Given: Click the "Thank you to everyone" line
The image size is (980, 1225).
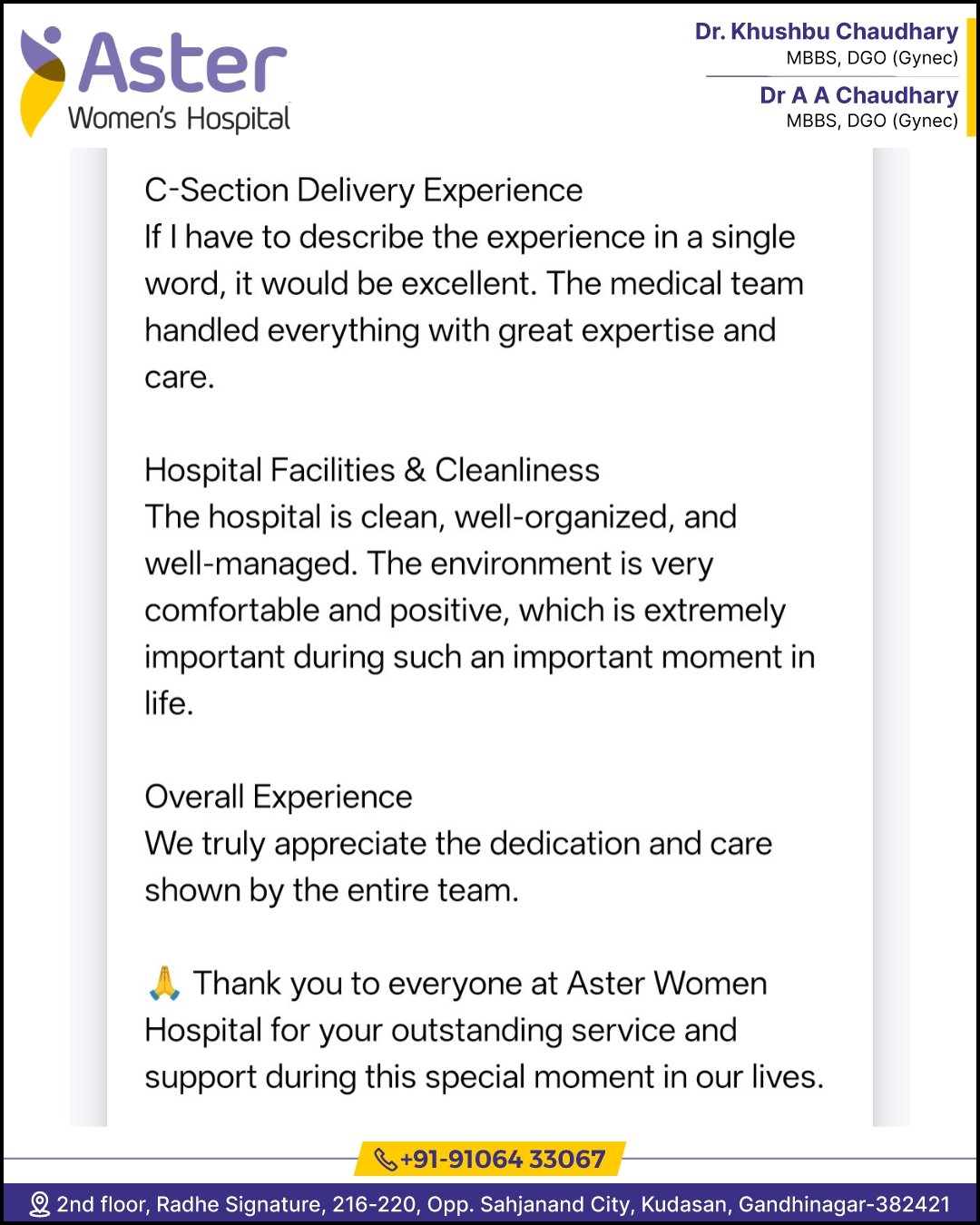Looking at the screenshot, I should [479, 984].
